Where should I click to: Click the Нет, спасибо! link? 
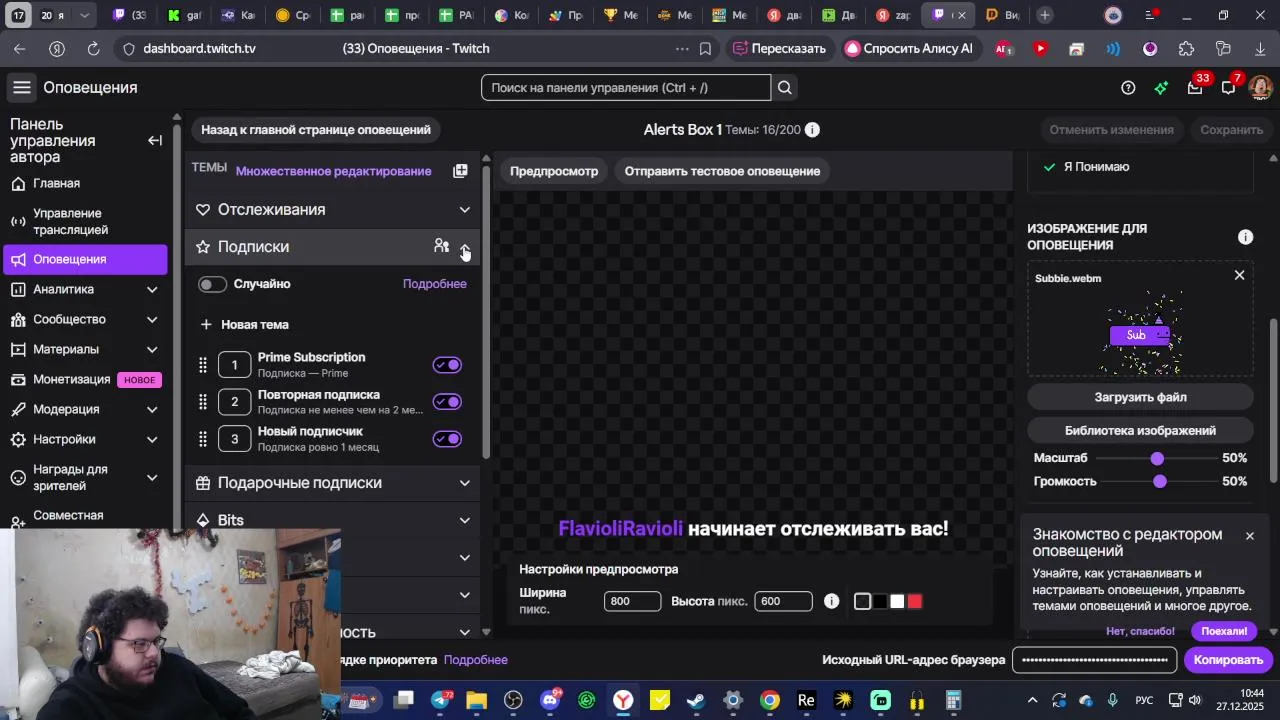click(x=1140, y=631)
